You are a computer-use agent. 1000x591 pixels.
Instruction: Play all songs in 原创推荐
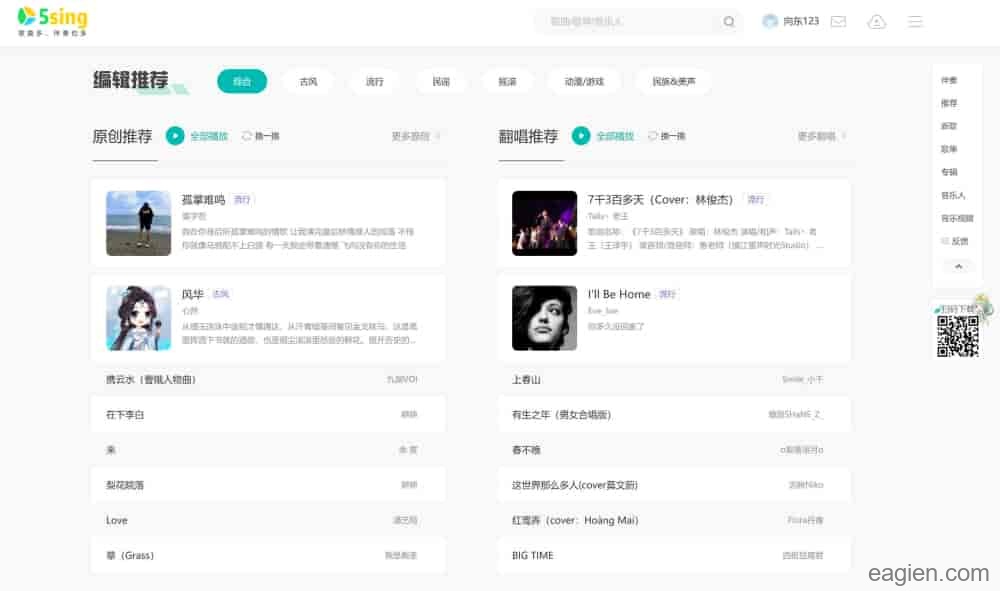coord(176,136)
